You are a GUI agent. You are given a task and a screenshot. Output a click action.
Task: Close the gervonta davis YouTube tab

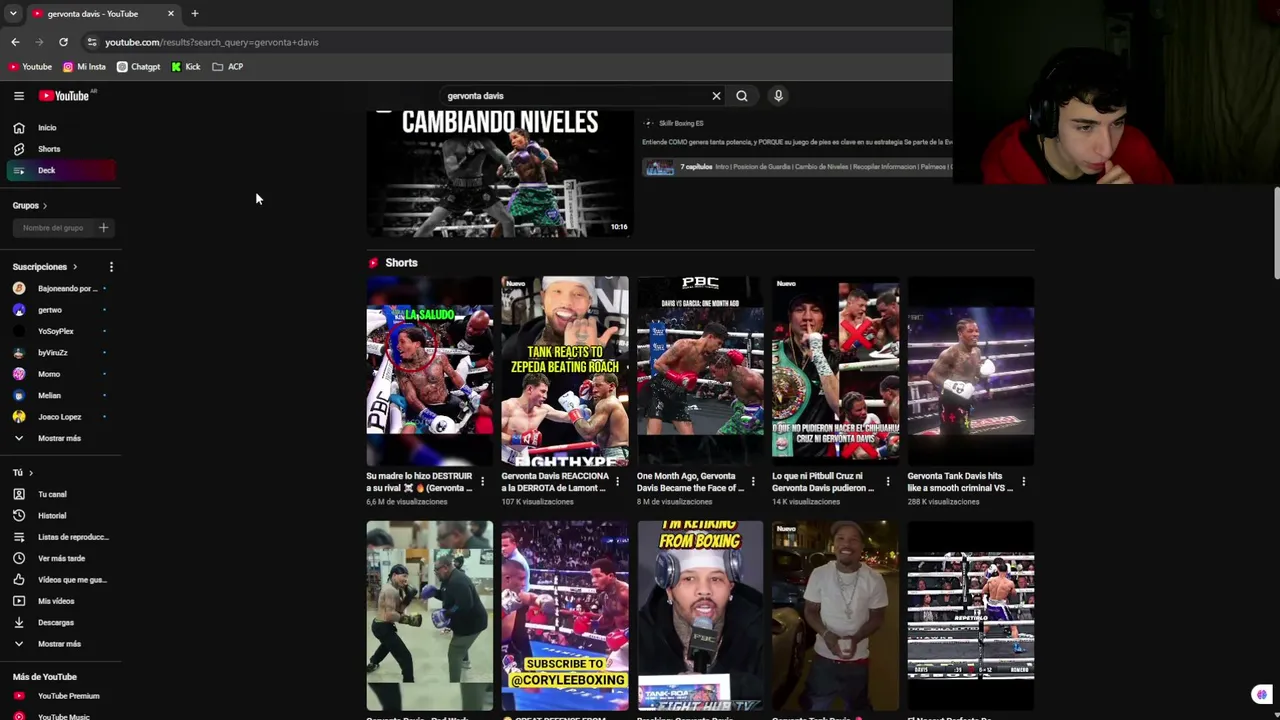171,14
